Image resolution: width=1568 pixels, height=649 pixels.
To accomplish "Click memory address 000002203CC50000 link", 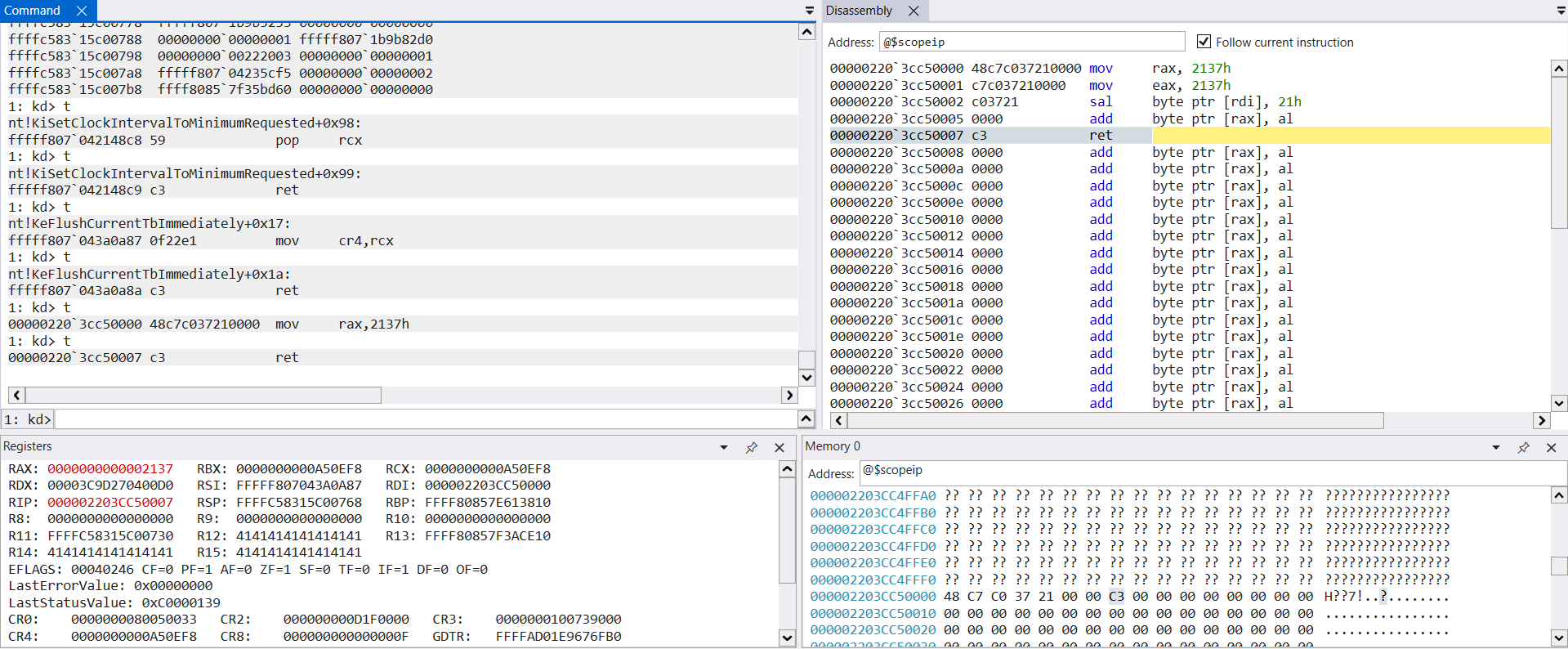I will (x=873, y=597).
